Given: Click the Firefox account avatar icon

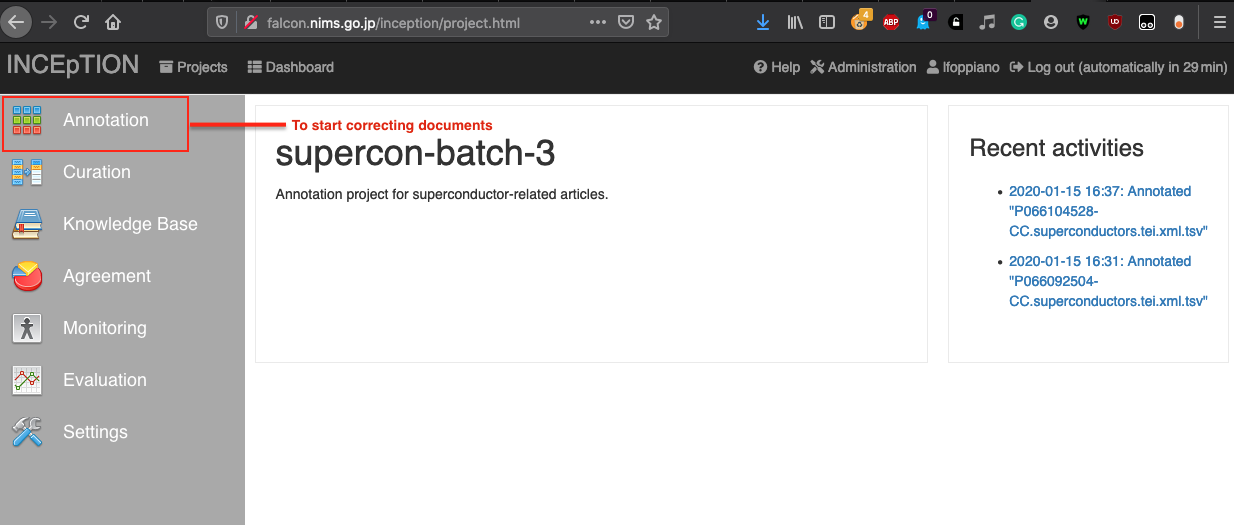Looking at the screenshot, I should (x=1050, y=21).
